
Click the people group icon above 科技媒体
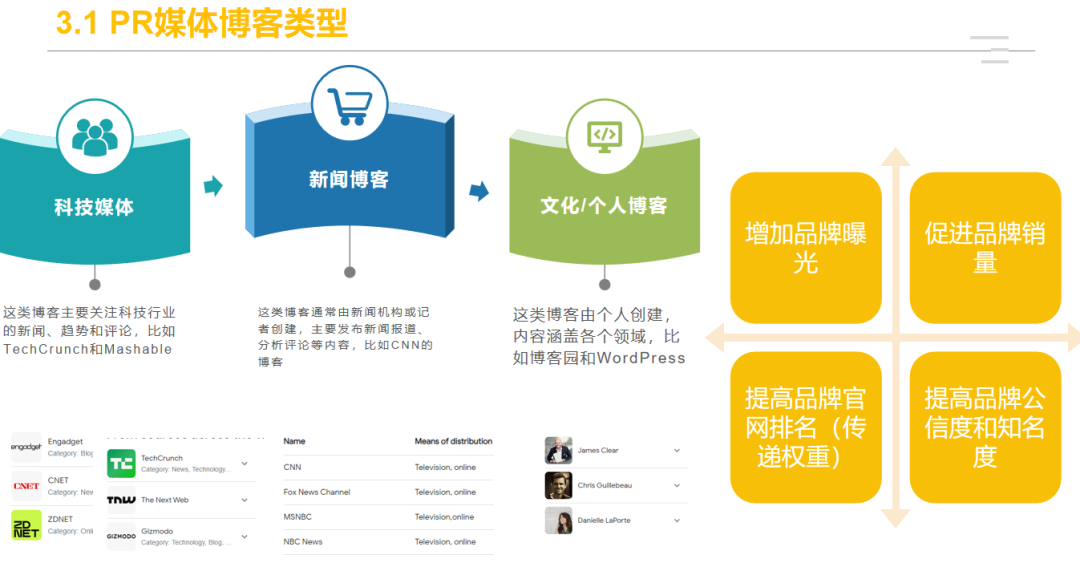(x=94, y=137)
